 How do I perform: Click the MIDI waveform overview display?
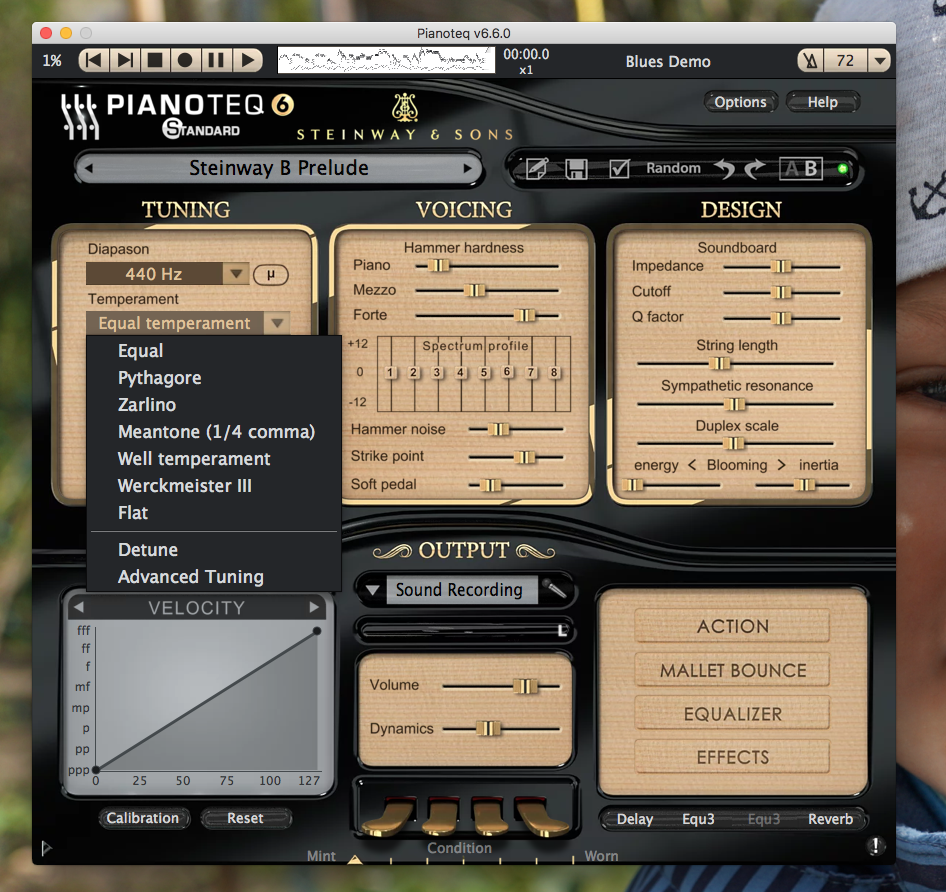(386, 60)
